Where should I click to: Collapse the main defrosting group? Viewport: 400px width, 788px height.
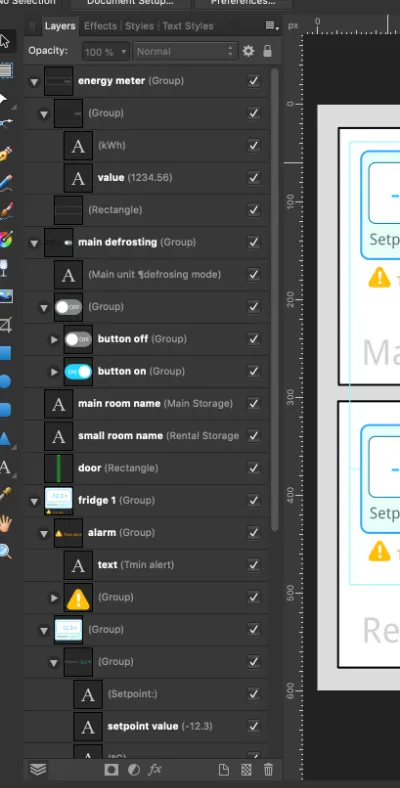[x=34, y=243]
